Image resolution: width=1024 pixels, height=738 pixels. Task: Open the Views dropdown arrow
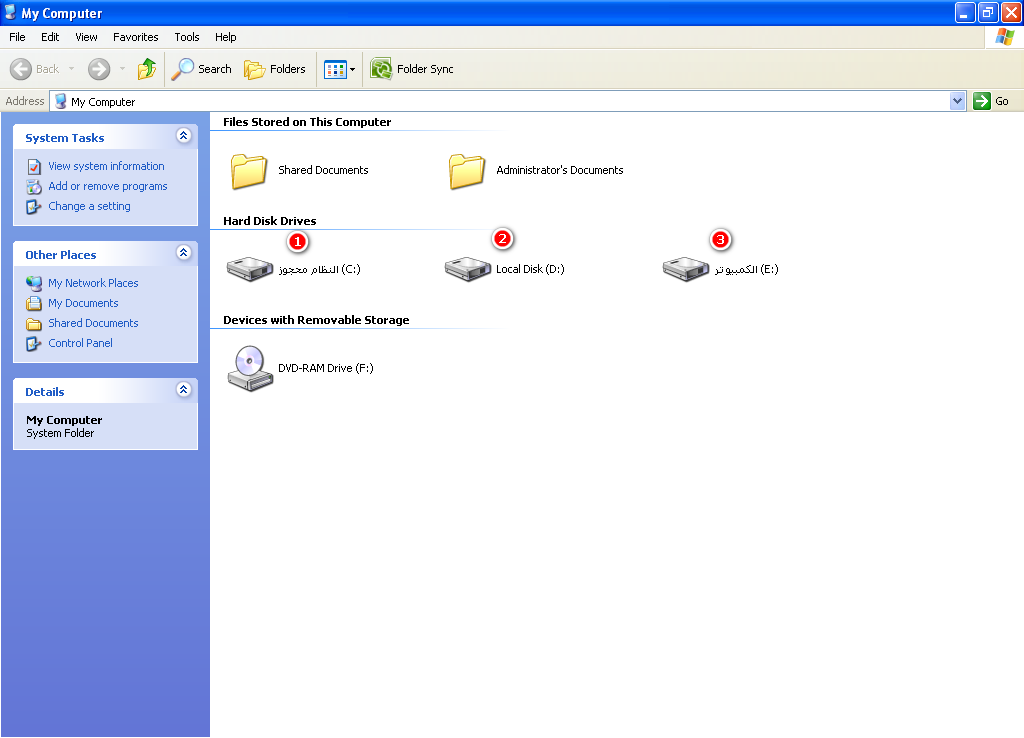[x=353, y=69]
